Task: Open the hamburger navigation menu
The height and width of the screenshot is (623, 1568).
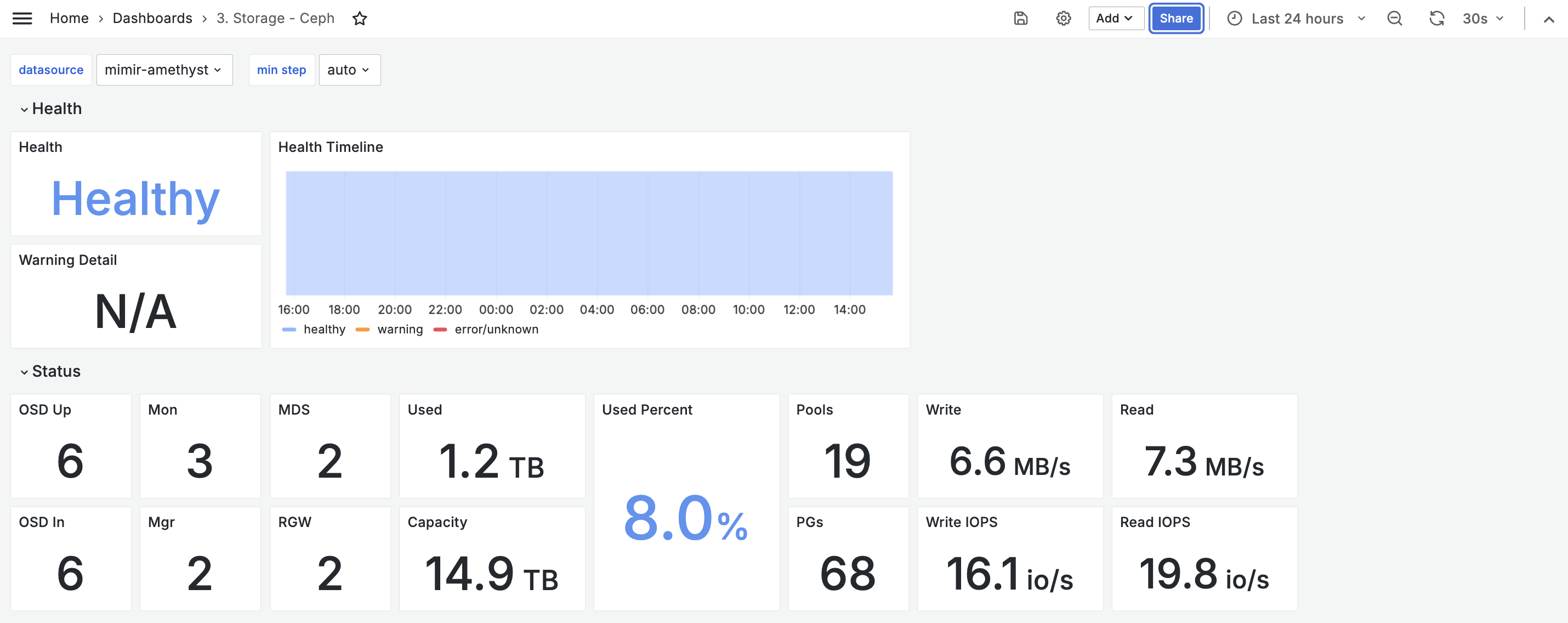Action: [x=22, y=18]
